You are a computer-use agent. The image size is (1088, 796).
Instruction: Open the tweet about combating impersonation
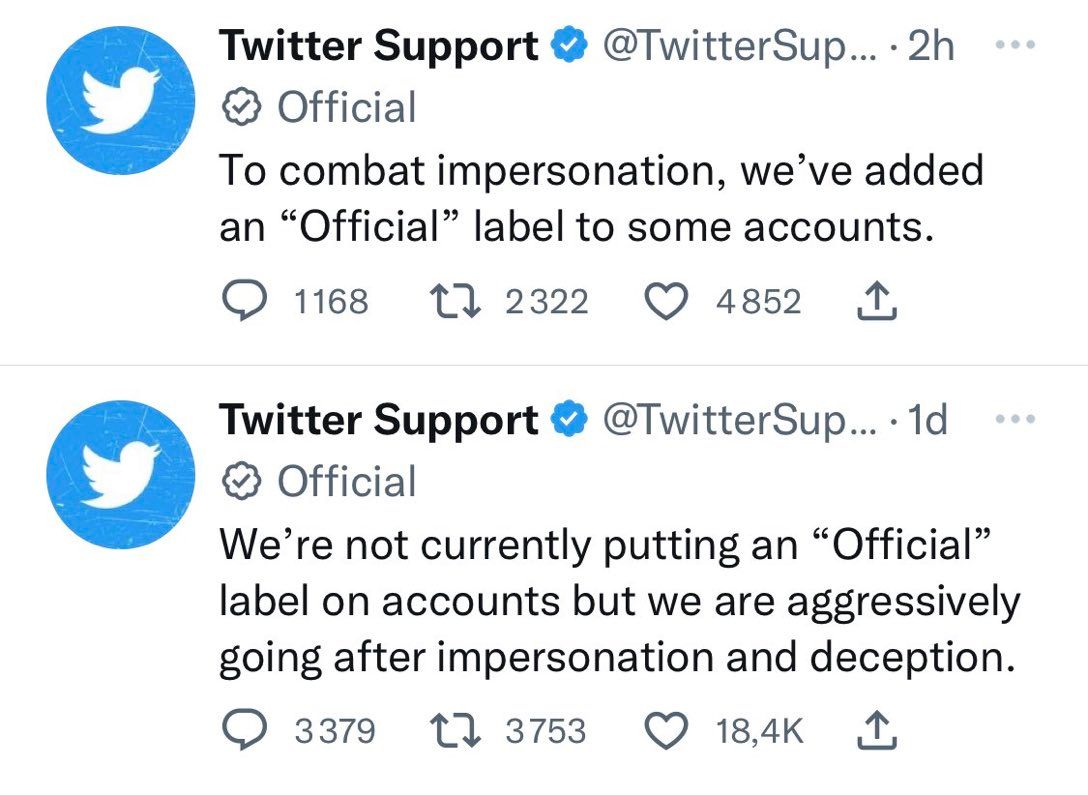[x=600, y=198]
